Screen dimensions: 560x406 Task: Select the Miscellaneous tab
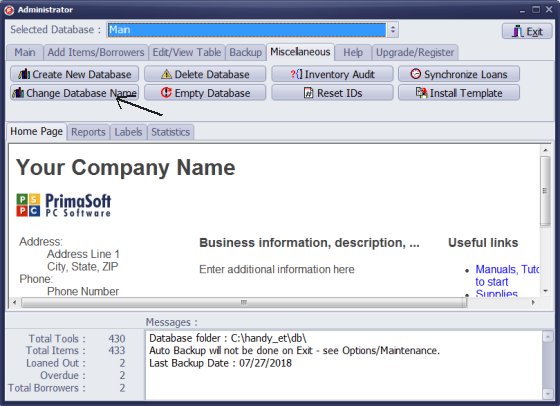[x=300, y=52]
